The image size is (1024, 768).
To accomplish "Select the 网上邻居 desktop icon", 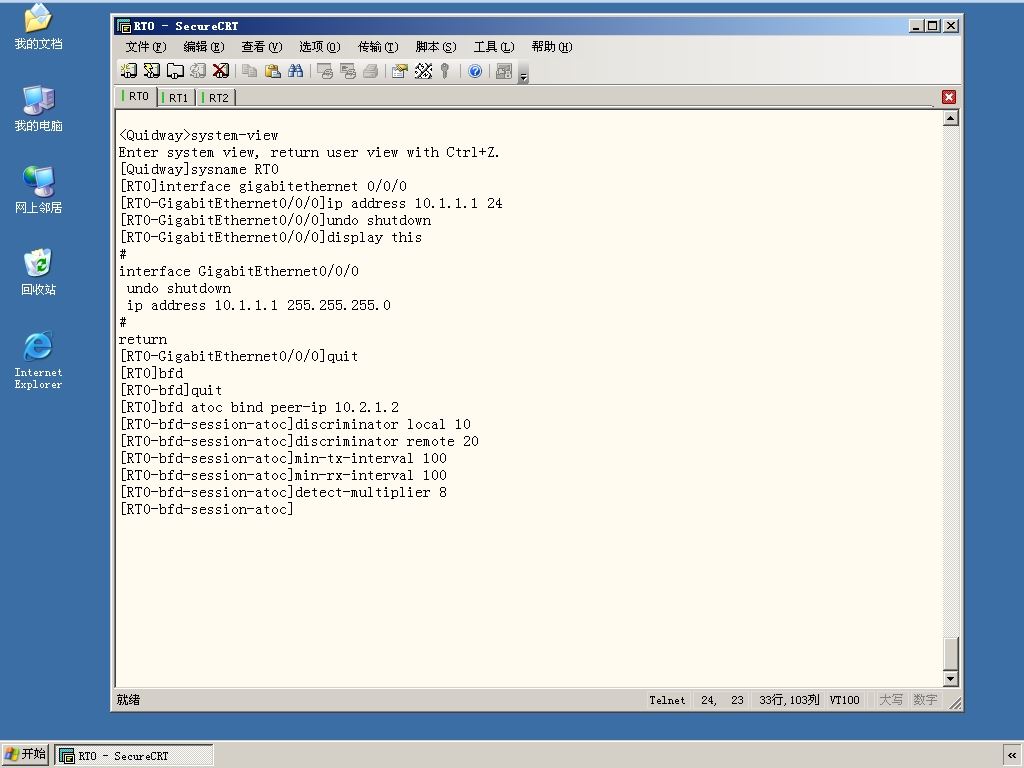I will coord(38,190).
